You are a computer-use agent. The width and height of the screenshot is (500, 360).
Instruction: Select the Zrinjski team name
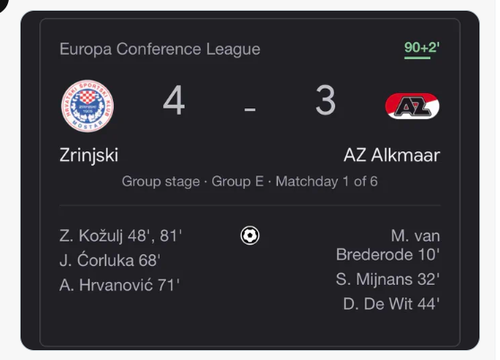(89, 155)
